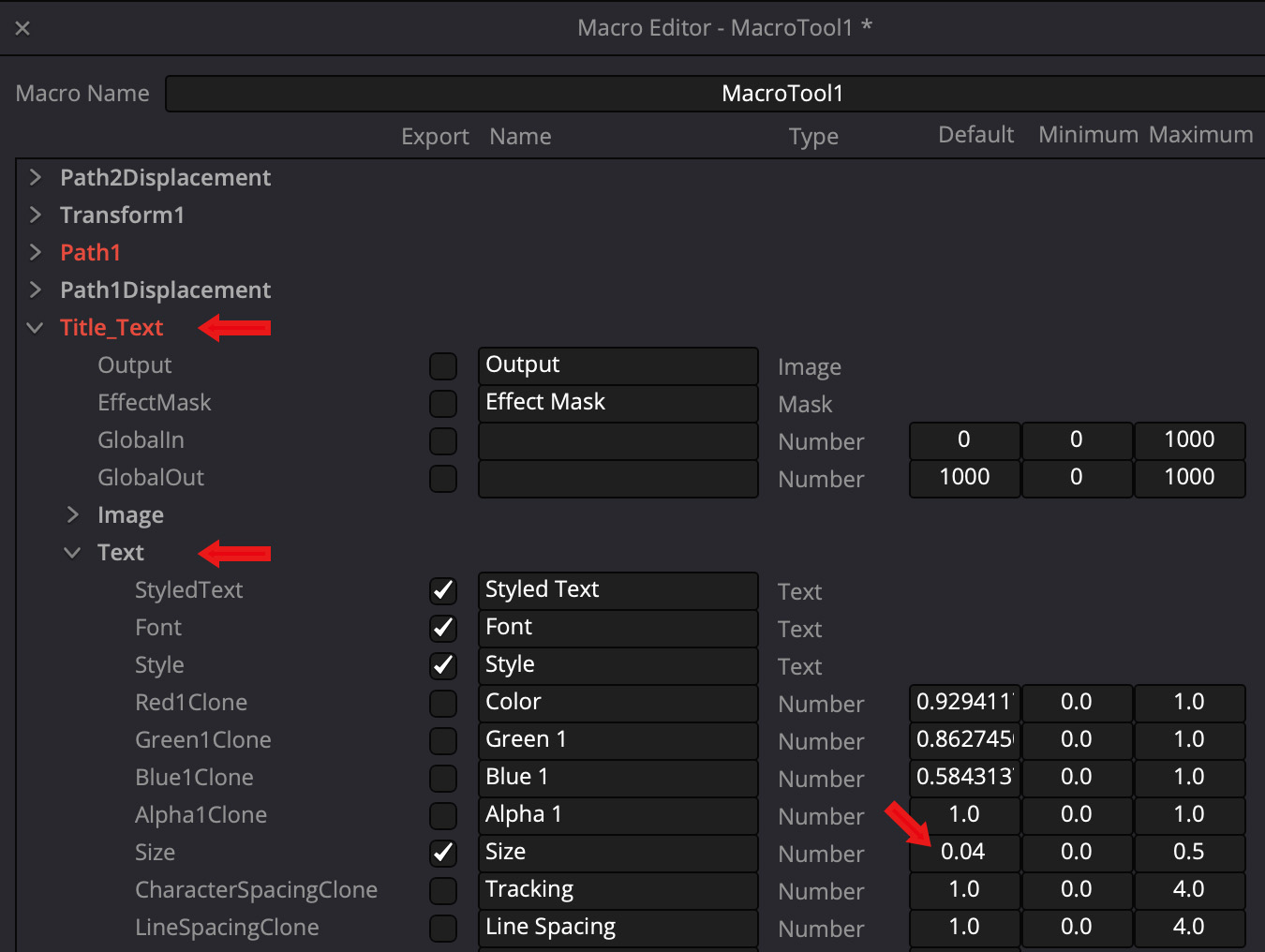Screen dimensions: 1265x952
Task: Disable export for the Font row
Action: [442, 628]
